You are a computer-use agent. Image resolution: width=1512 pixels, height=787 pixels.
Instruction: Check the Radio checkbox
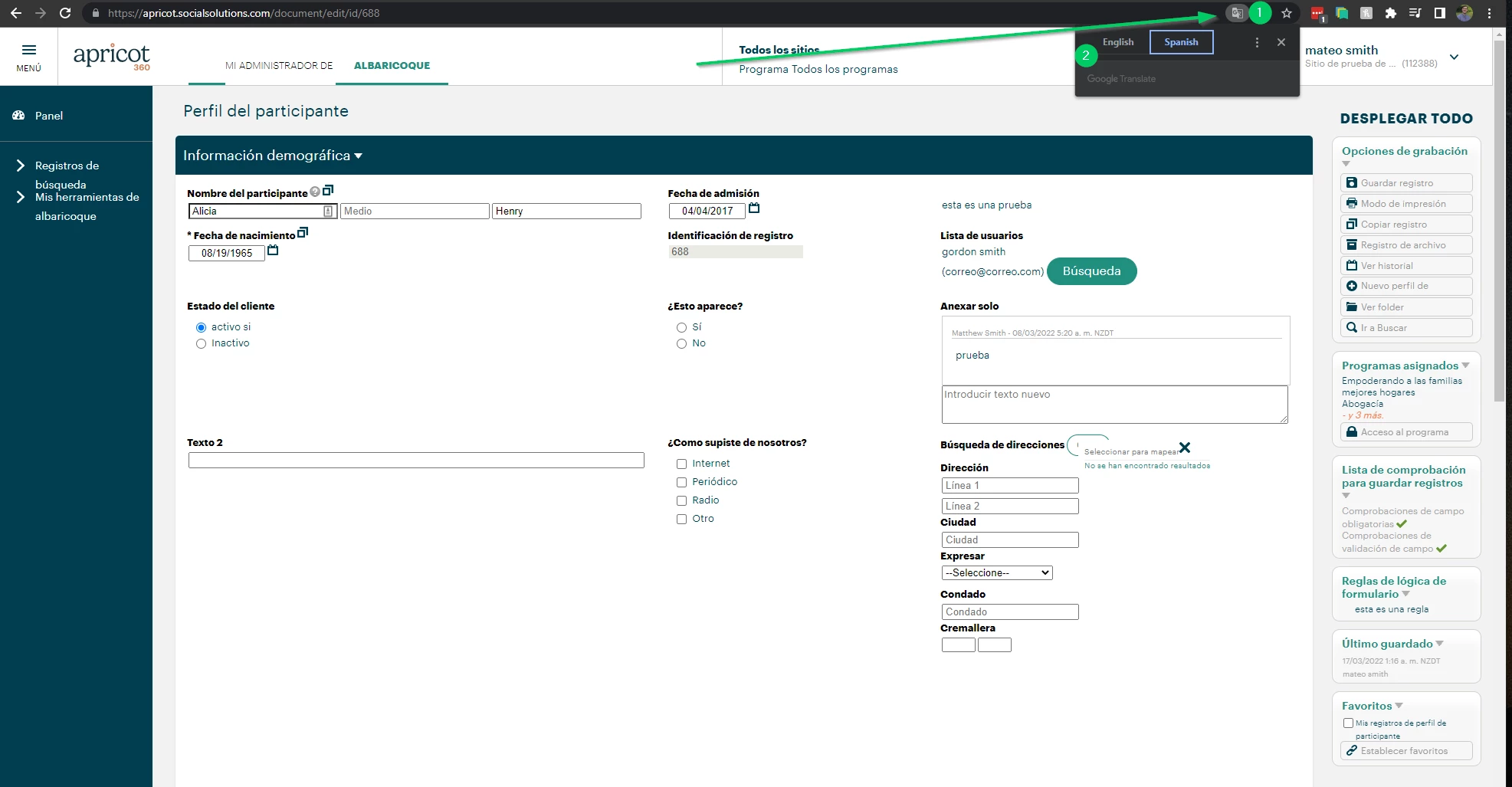click(x=681, y=500)
